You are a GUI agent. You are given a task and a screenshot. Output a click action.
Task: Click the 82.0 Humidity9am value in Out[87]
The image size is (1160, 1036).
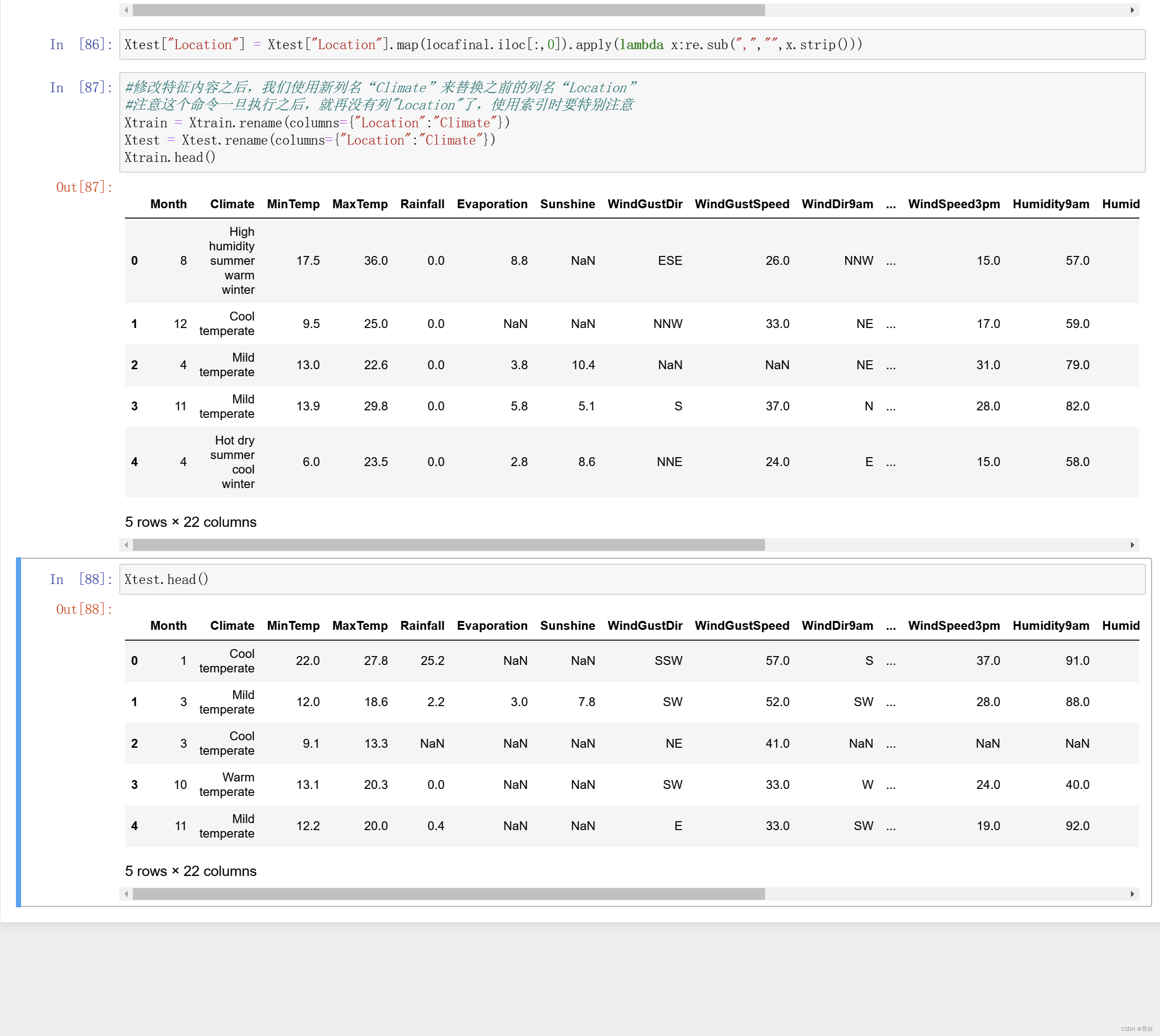point(1078,406)
